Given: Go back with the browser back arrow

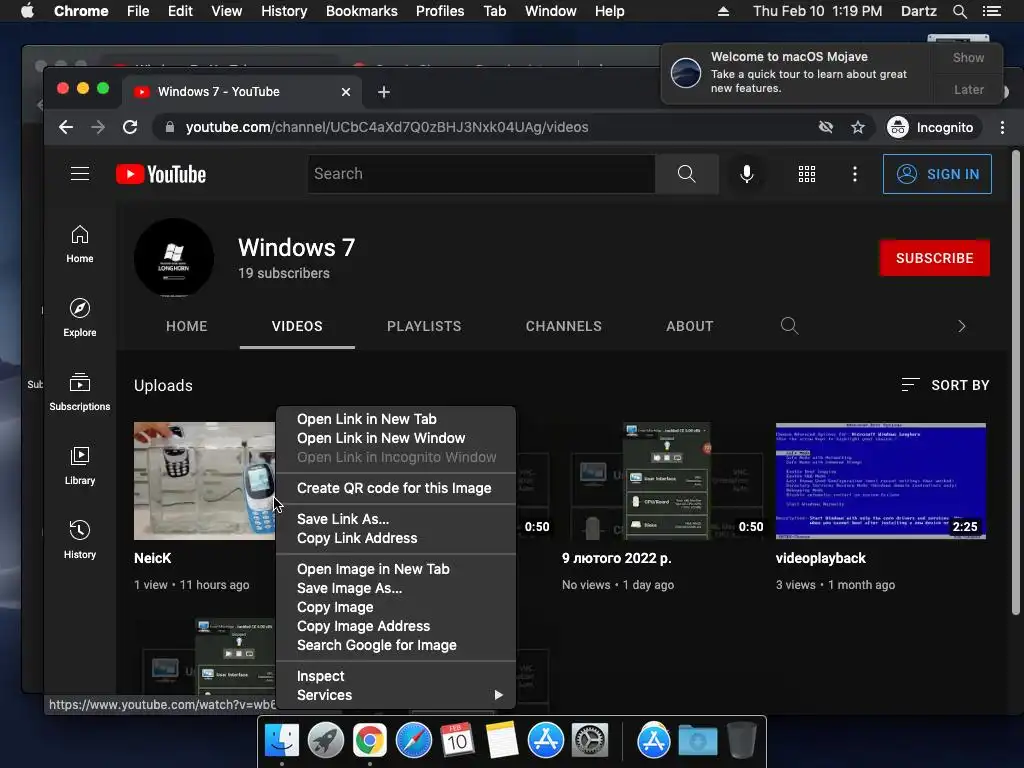Looking at the screenshot, I should 66,127.
